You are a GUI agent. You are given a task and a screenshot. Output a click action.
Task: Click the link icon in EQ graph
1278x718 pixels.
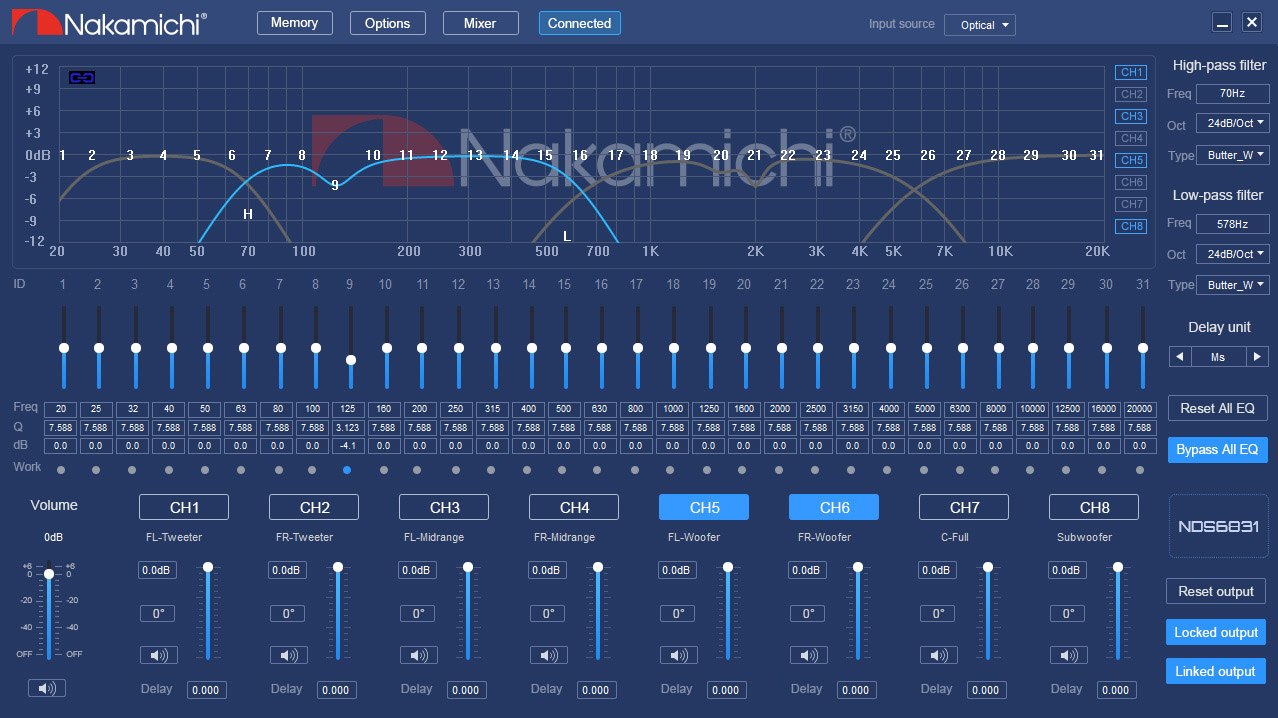point(82,77)
